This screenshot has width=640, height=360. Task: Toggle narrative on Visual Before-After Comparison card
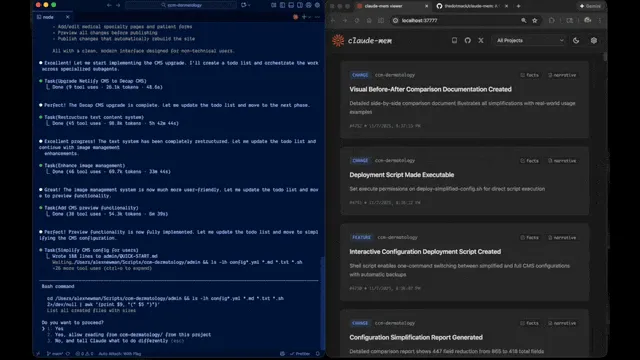click(562, 75)
